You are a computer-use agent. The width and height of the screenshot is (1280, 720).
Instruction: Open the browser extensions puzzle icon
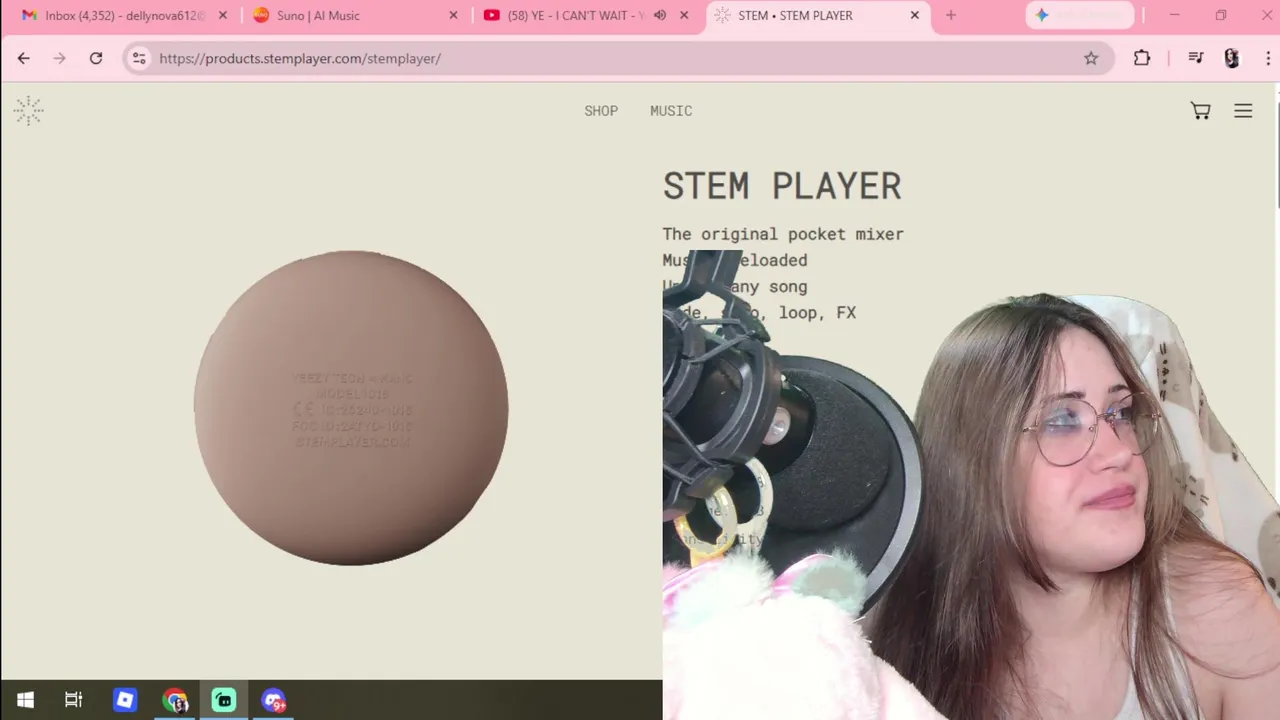pos(1142,58)
